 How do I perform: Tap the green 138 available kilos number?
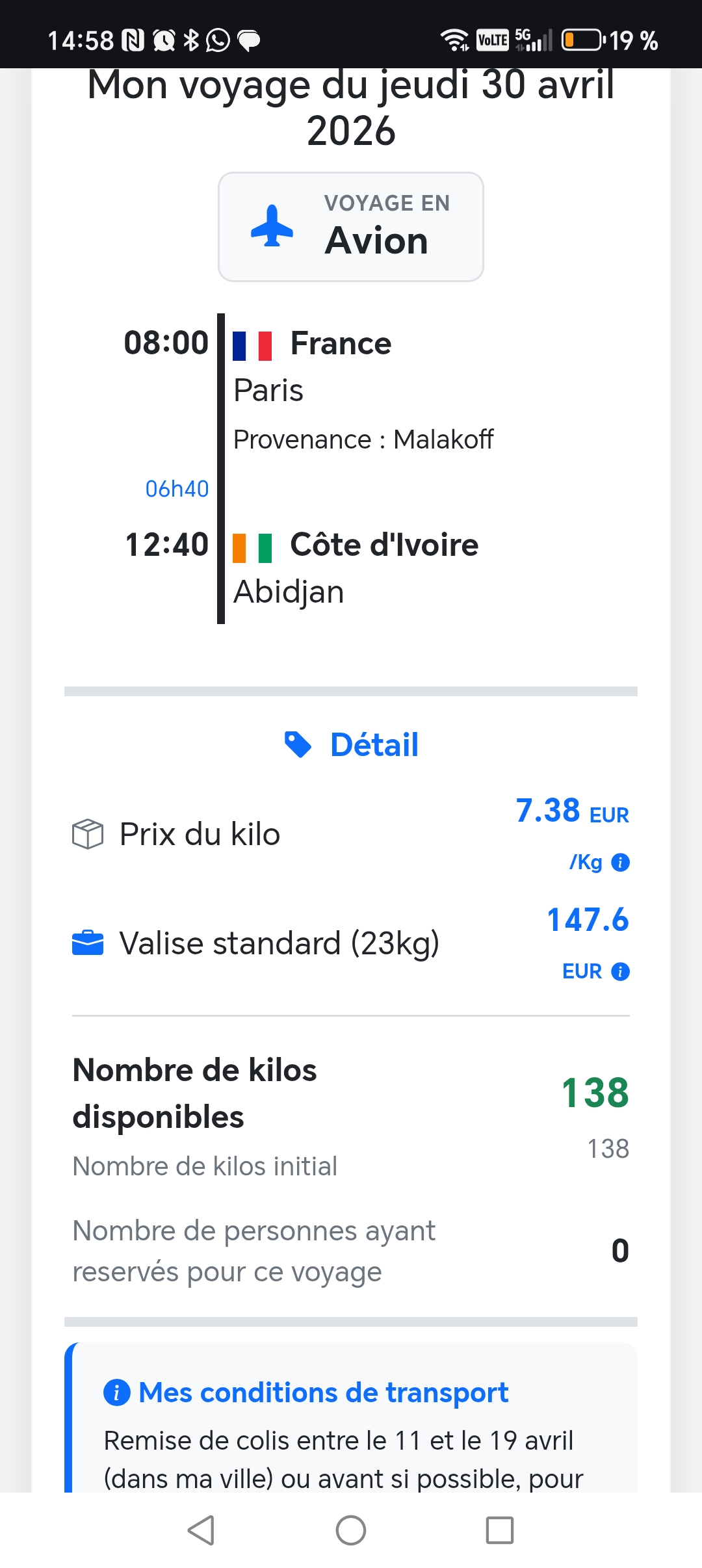tap(595, 1093)
